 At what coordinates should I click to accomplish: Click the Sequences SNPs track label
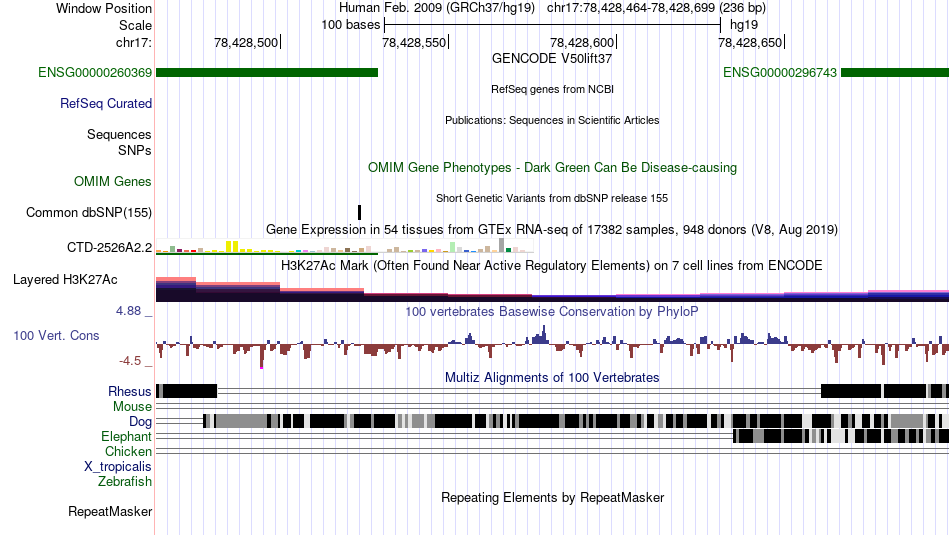(x=119, y=142)
